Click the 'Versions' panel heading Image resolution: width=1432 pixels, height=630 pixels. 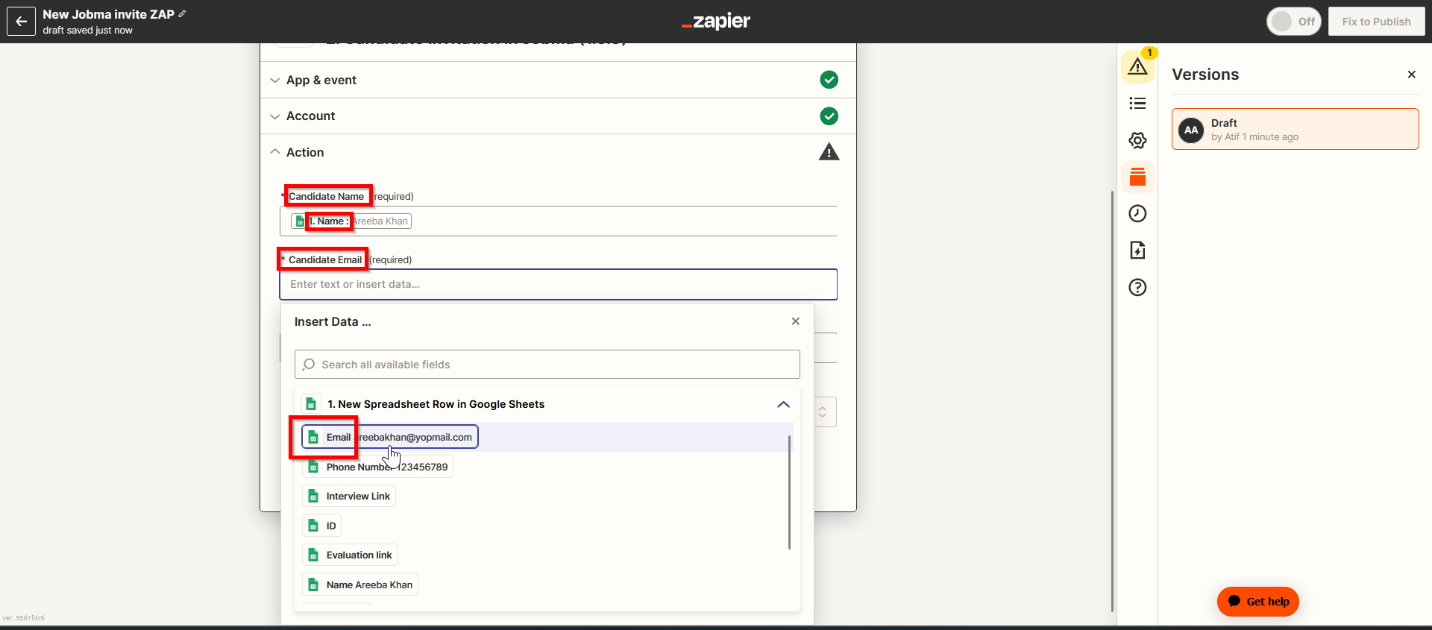1205,75
